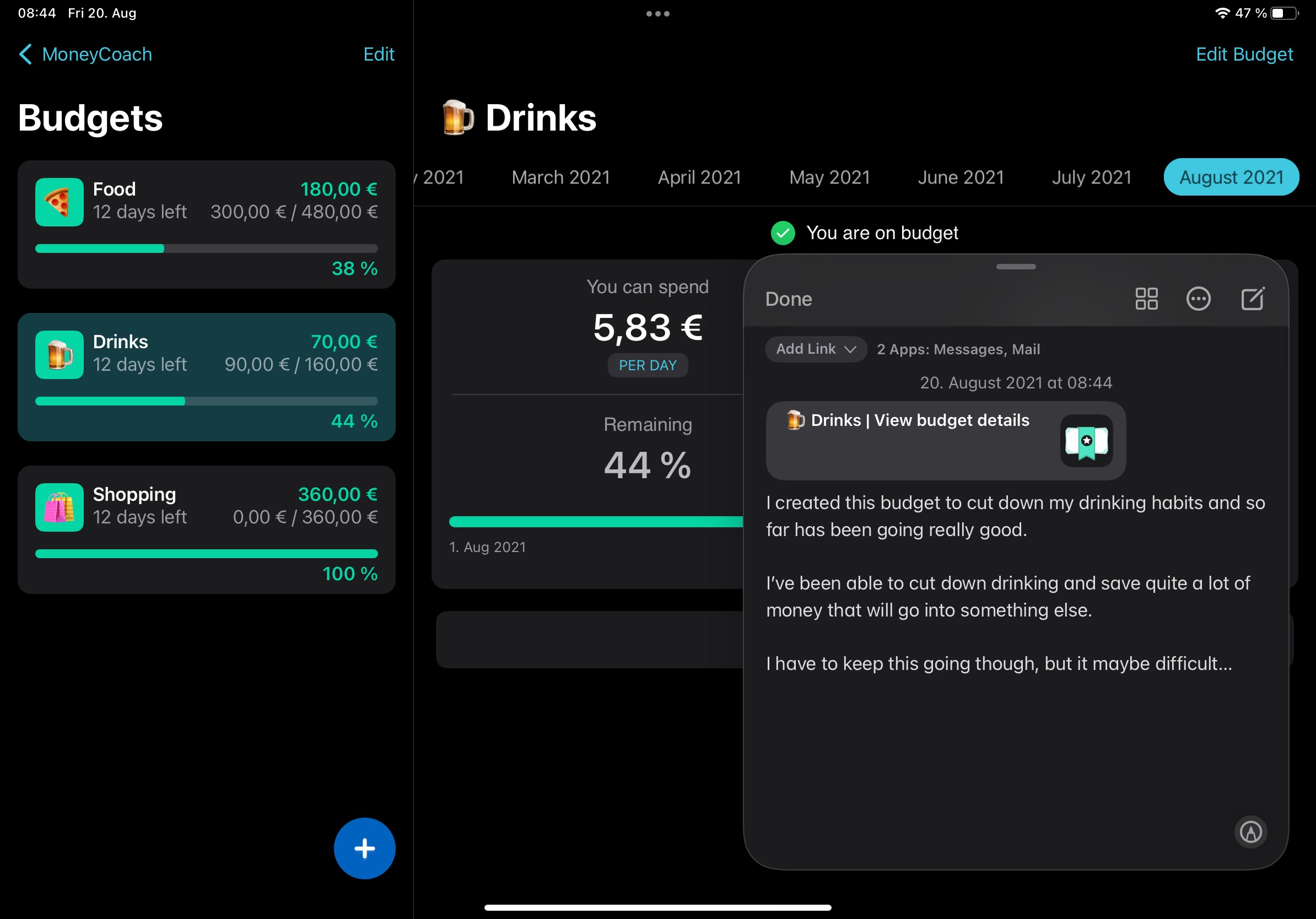Open the three-dot multitasking menu at top
This screenshot has width=1316, height=919.
pos(657,14)
